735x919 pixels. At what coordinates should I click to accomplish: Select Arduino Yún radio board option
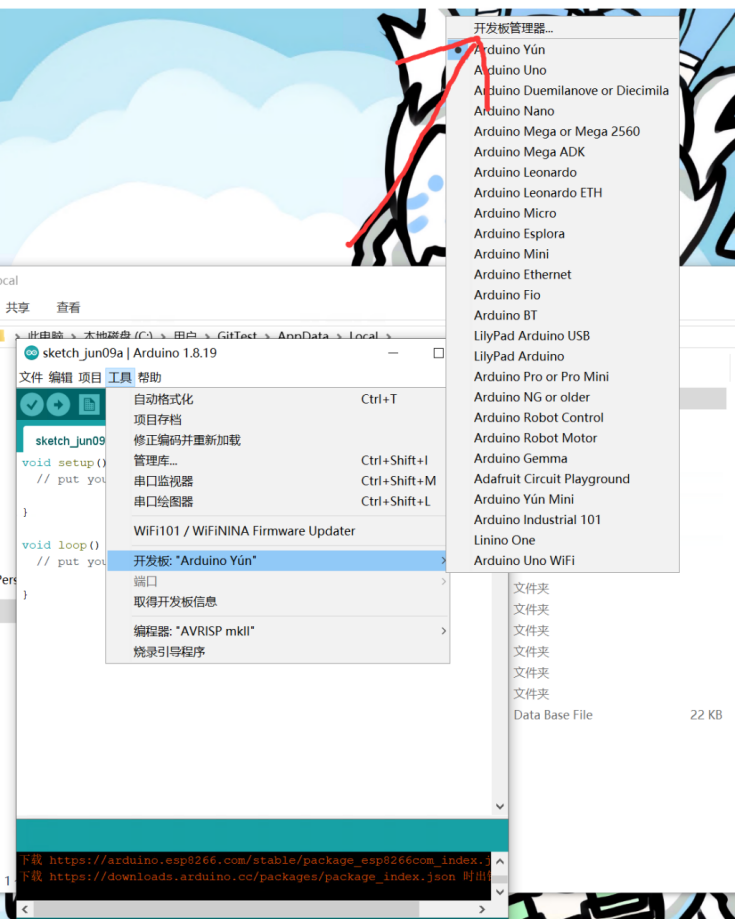click(563, 50)
